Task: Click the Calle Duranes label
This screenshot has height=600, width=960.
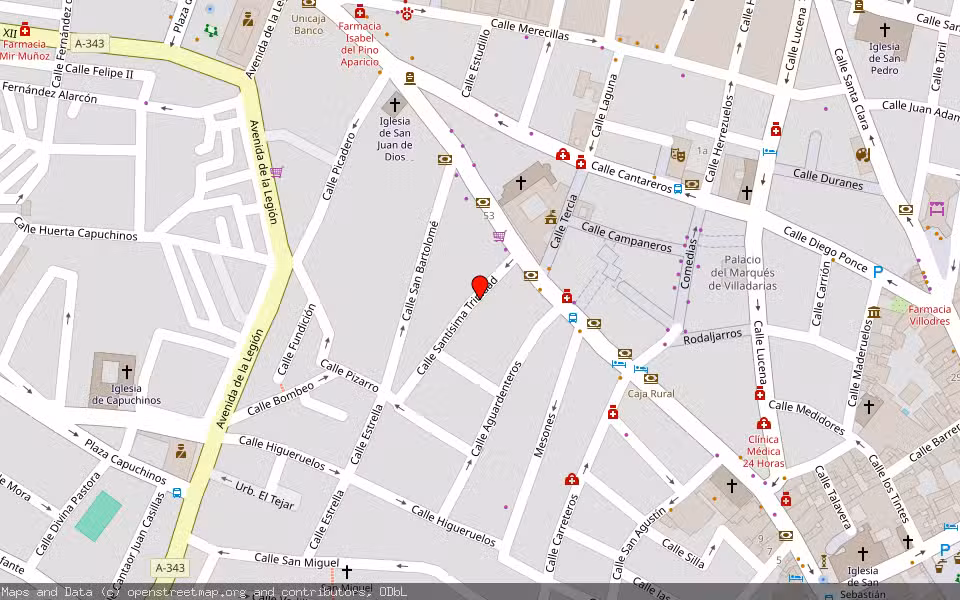Action: coord(828,179)
